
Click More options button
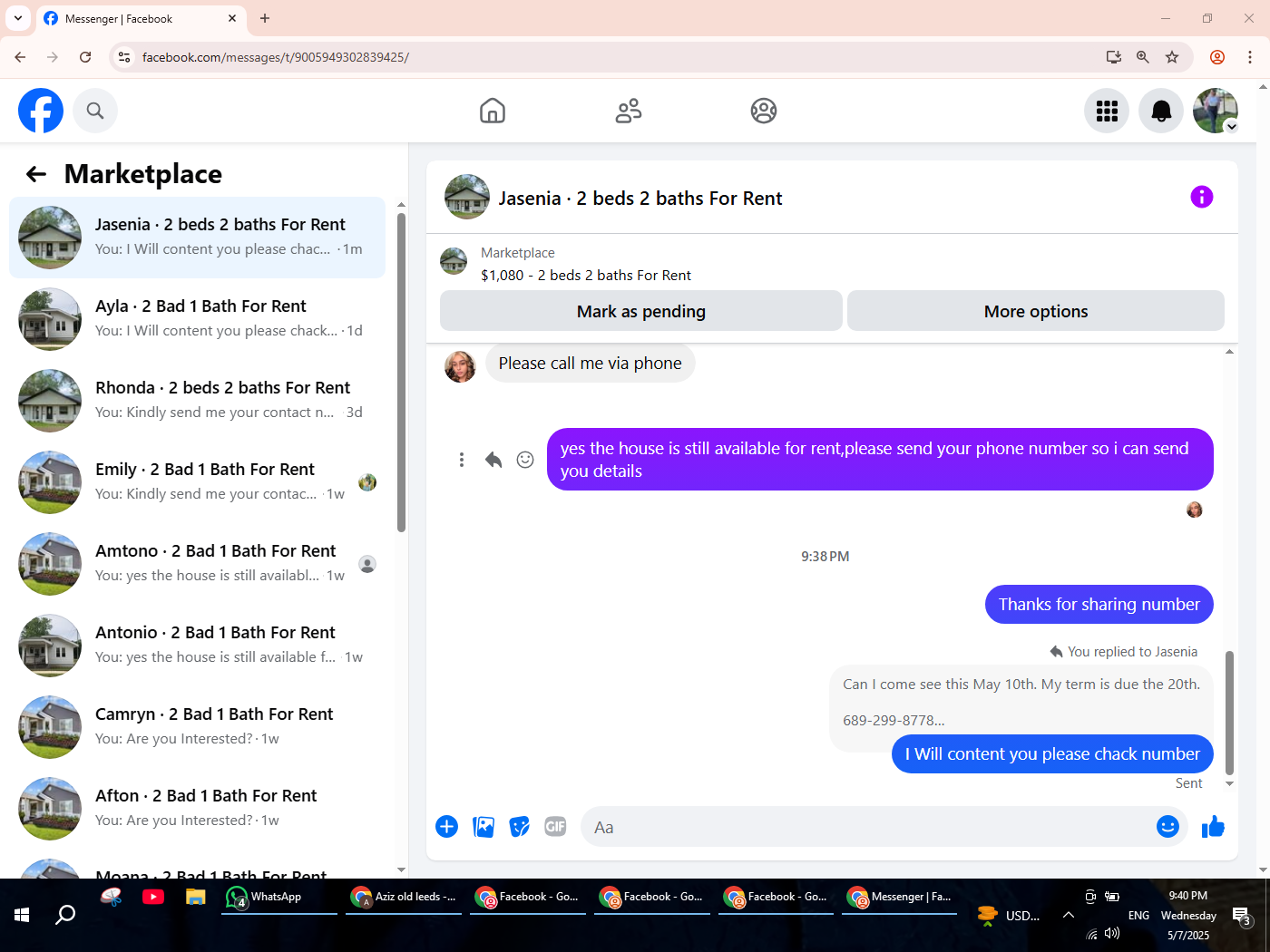(1036, 311)
